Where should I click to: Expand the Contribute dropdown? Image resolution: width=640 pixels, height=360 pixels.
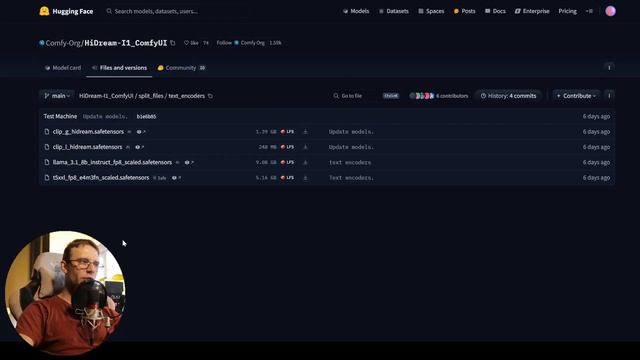point(576,96)
